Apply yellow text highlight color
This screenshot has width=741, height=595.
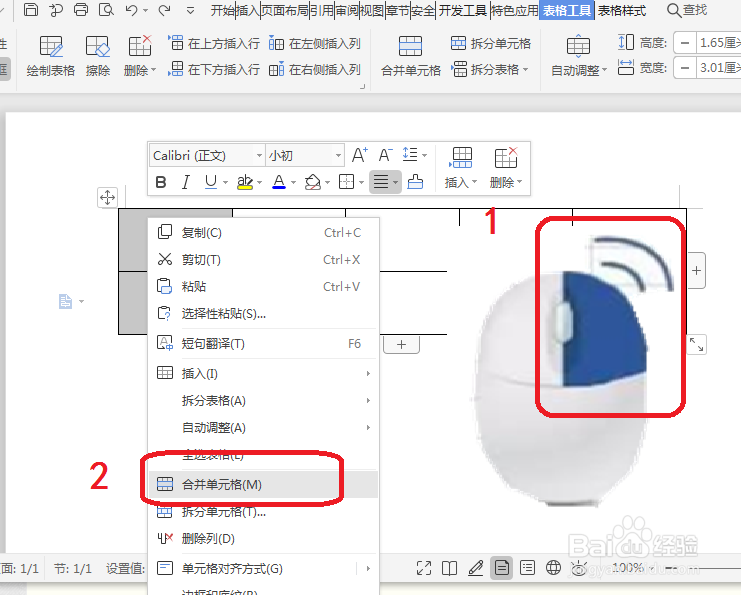point(244,182)
